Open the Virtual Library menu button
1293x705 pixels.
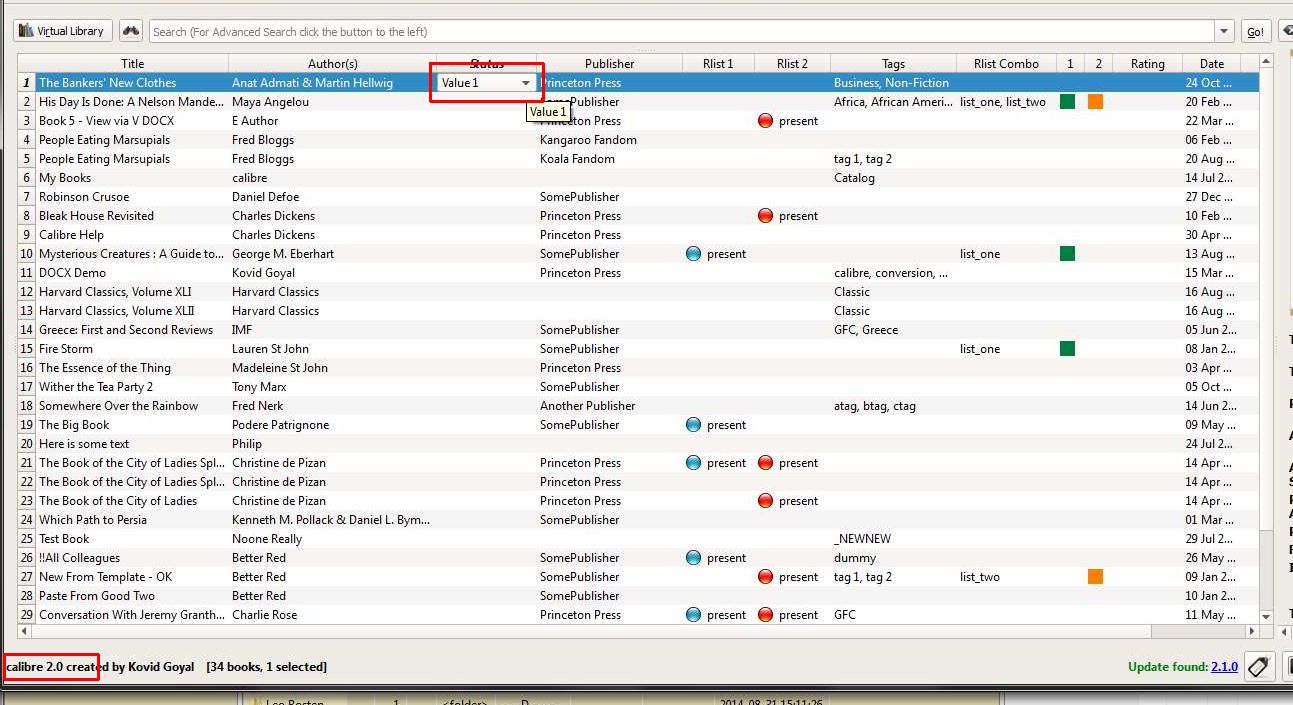63,31
